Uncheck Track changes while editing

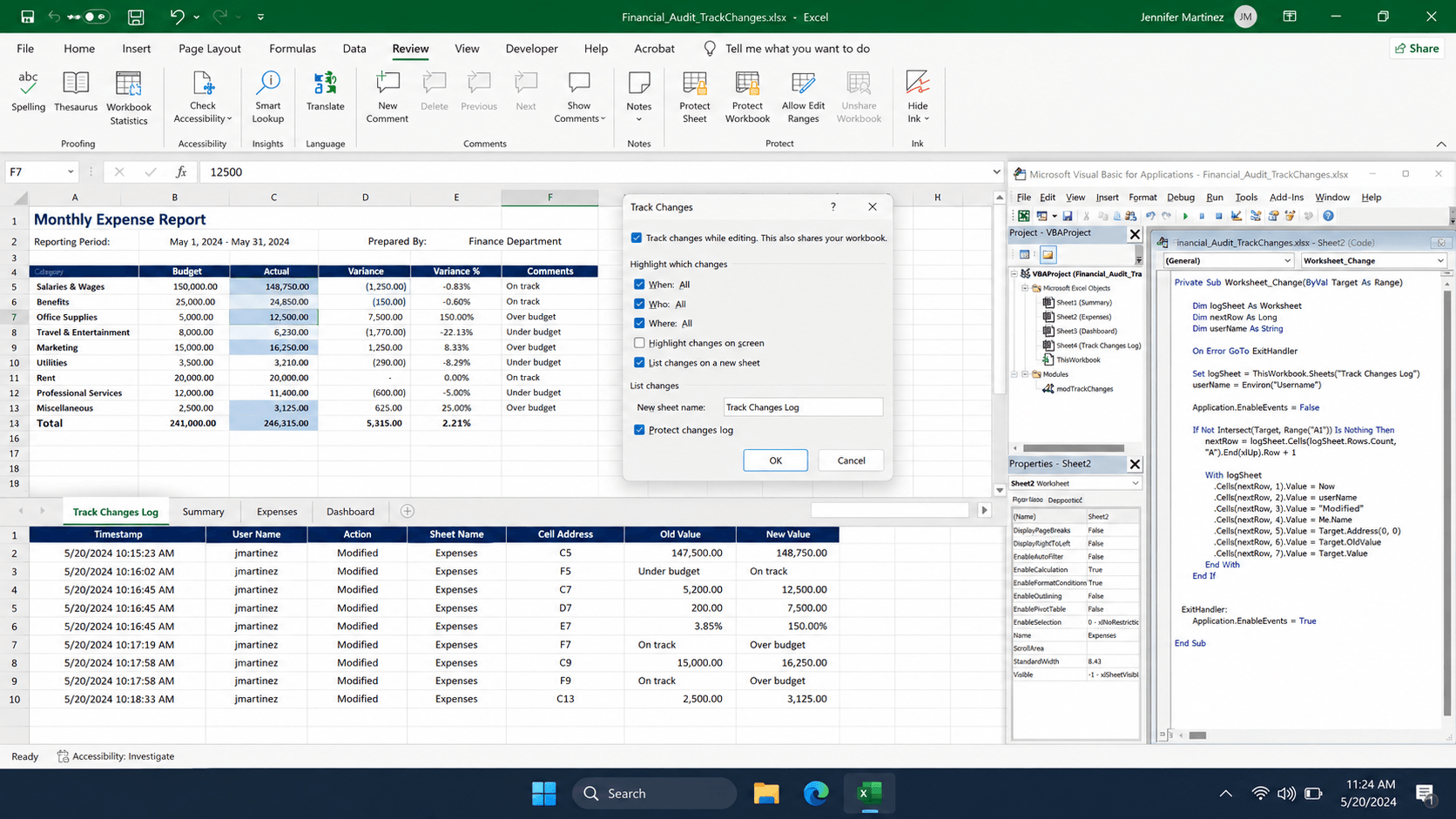[637, 238]
